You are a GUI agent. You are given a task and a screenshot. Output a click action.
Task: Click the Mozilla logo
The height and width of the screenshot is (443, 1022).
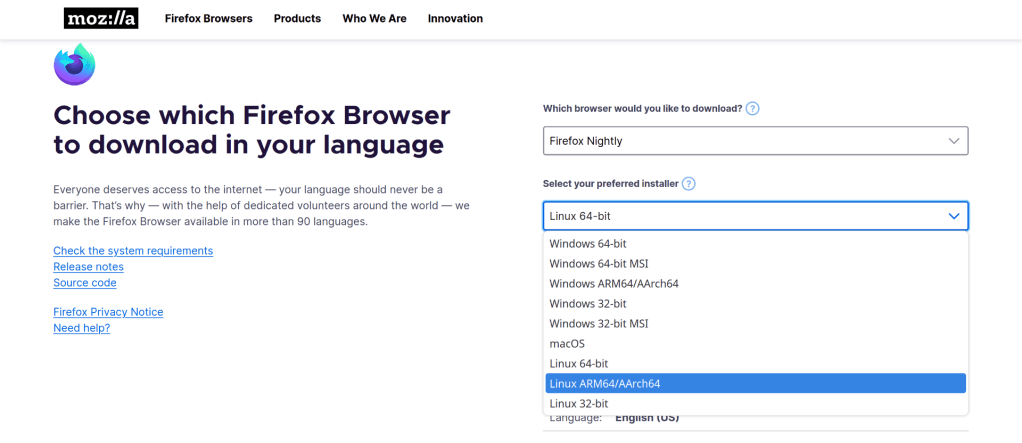(x=101, y=18)
